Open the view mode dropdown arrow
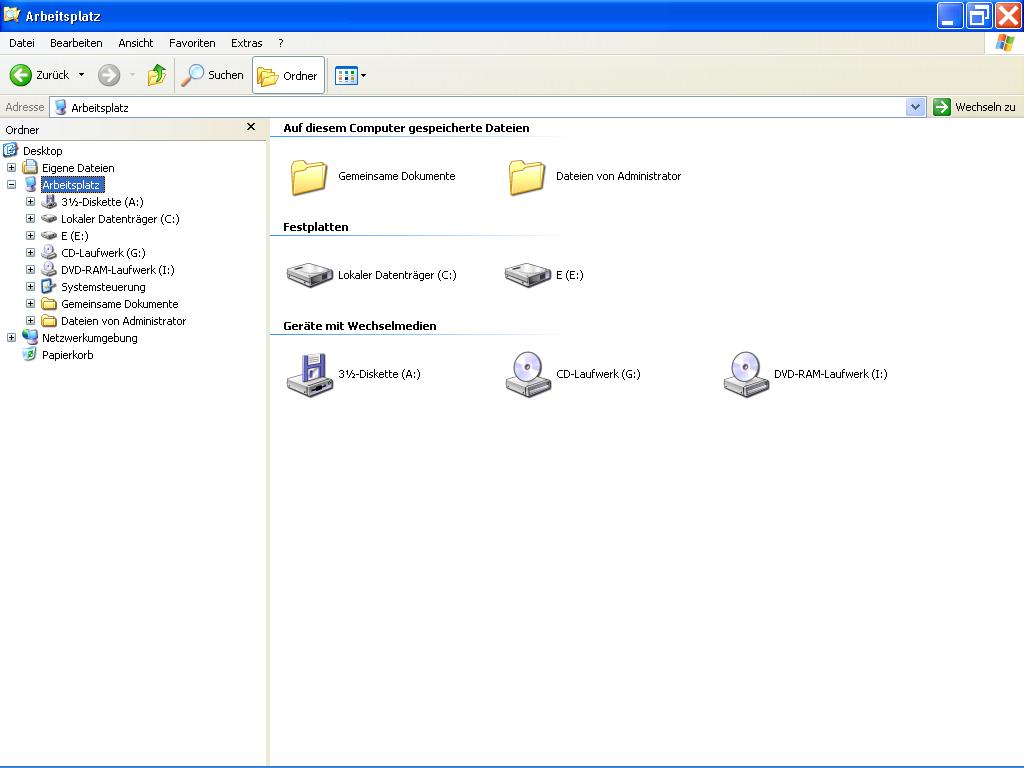The height and width of the screenshot is (768, 1024). pyautogui.click(x=364, y=76)
